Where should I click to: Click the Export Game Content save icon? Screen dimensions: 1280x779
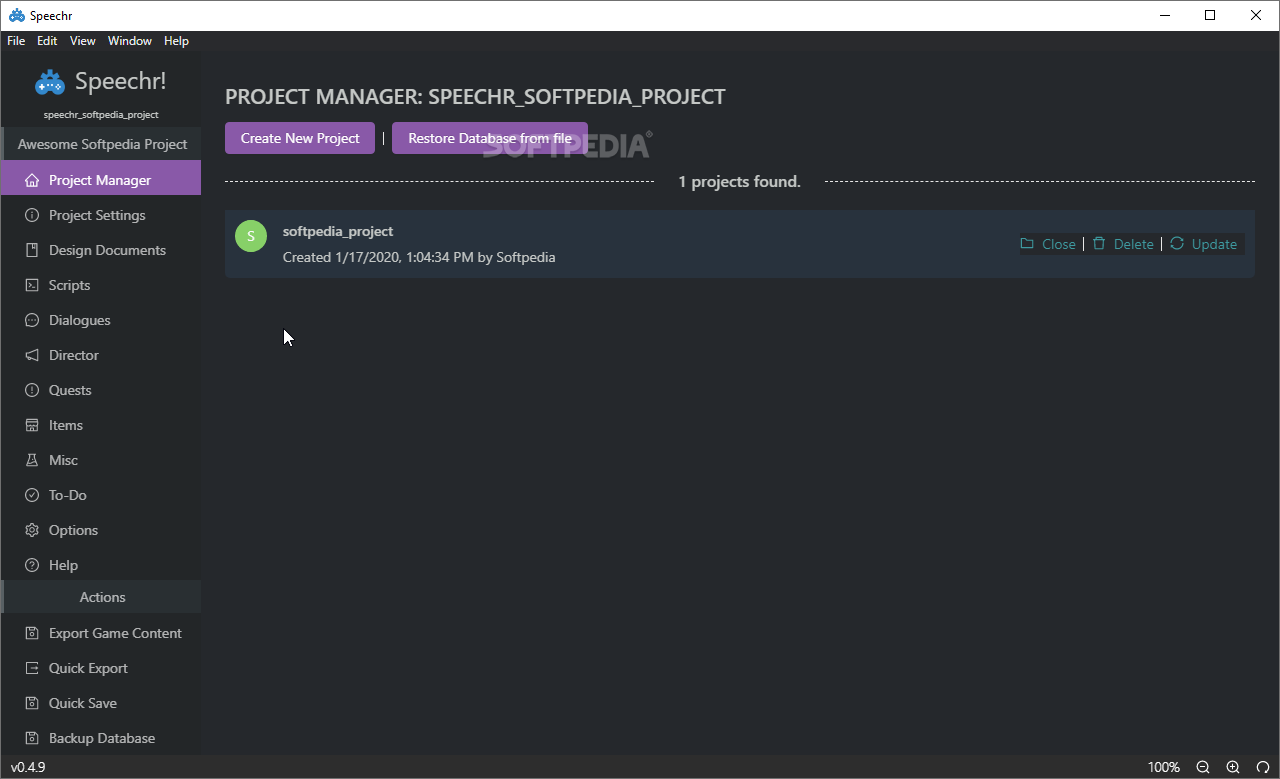[32, 633]
